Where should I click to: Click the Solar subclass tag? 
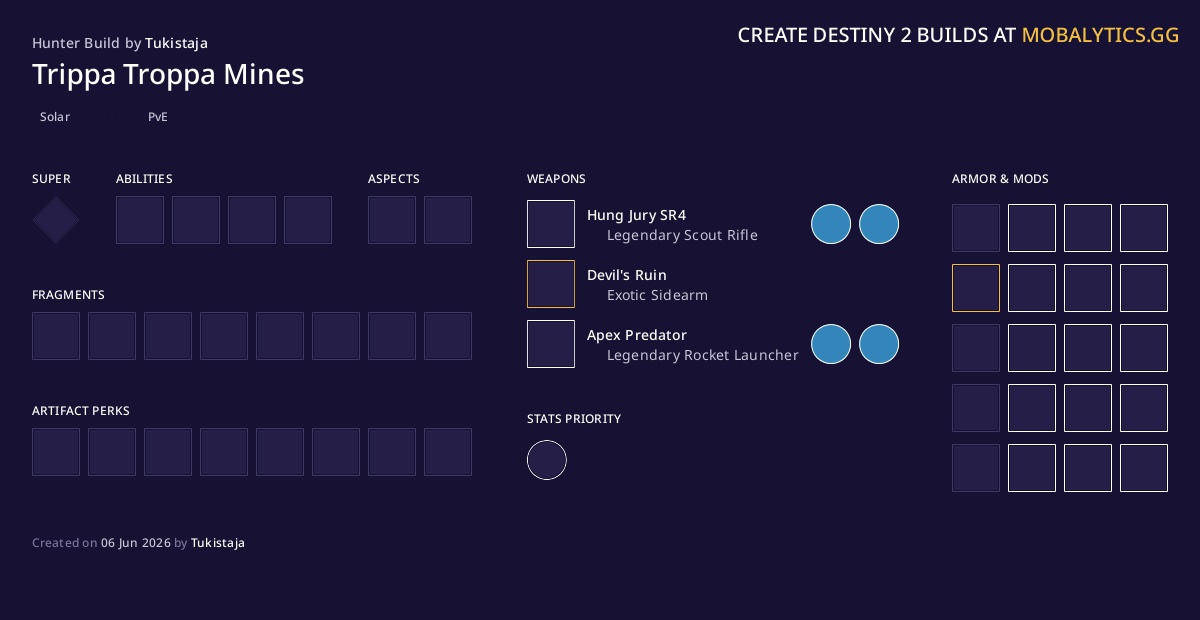55,117
